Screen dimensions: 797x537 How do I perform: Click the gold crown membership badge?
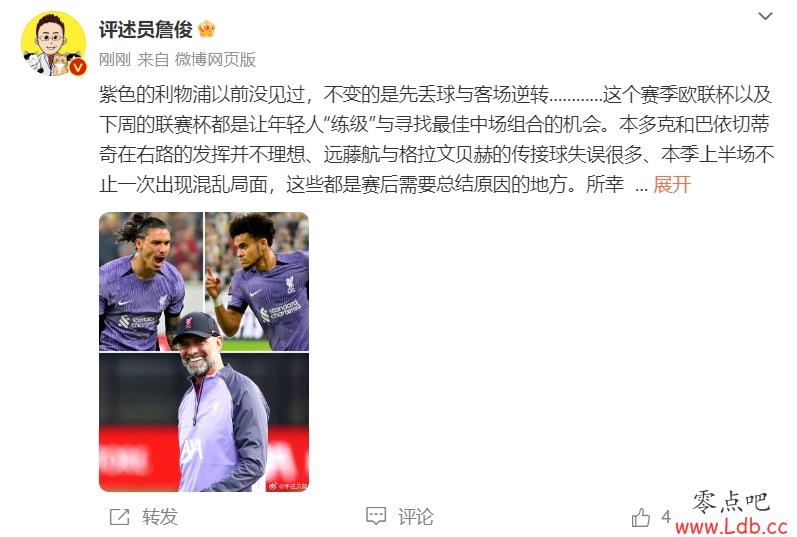[x=206, y=29]
